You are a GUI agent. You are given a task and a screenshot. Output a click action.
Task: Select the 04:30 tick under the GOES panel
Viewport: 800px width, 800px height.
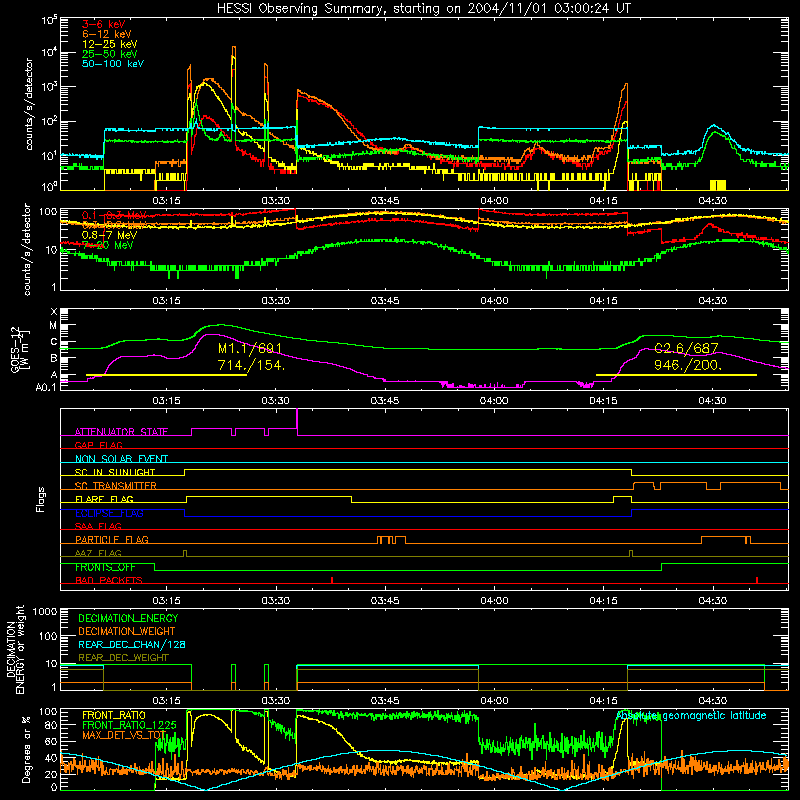pos(712,401)
